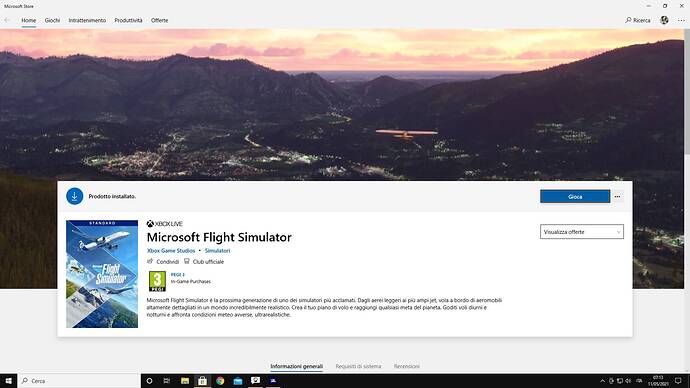Expand the Visualizza offerte dropdown
Image resolution: width=690 pixels, height=388 pixels.
pyautogui.click(x=581, y=232)
